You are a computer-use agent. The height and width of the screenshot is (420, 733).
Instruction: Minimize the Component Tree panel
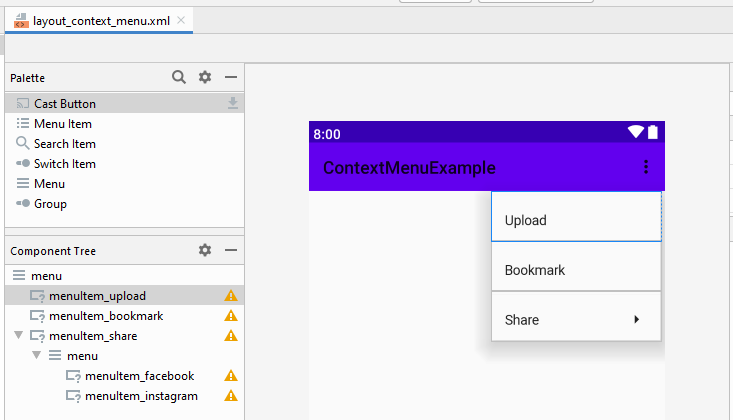(x=231, y=250)
